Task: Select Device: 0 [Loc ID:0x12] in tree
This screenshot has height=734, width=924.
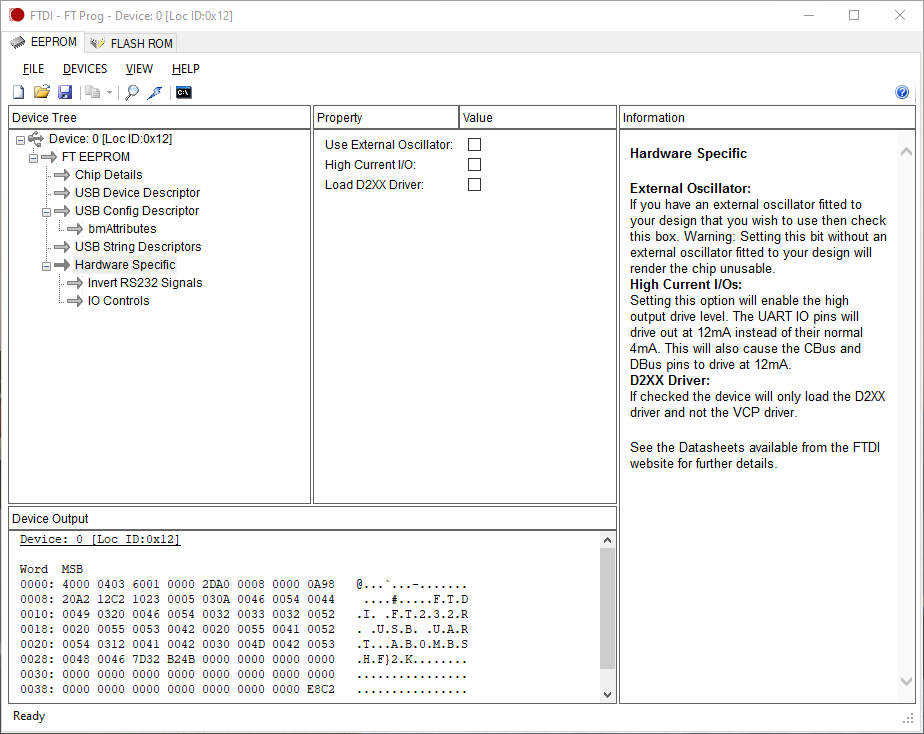Action: (110, 139)
